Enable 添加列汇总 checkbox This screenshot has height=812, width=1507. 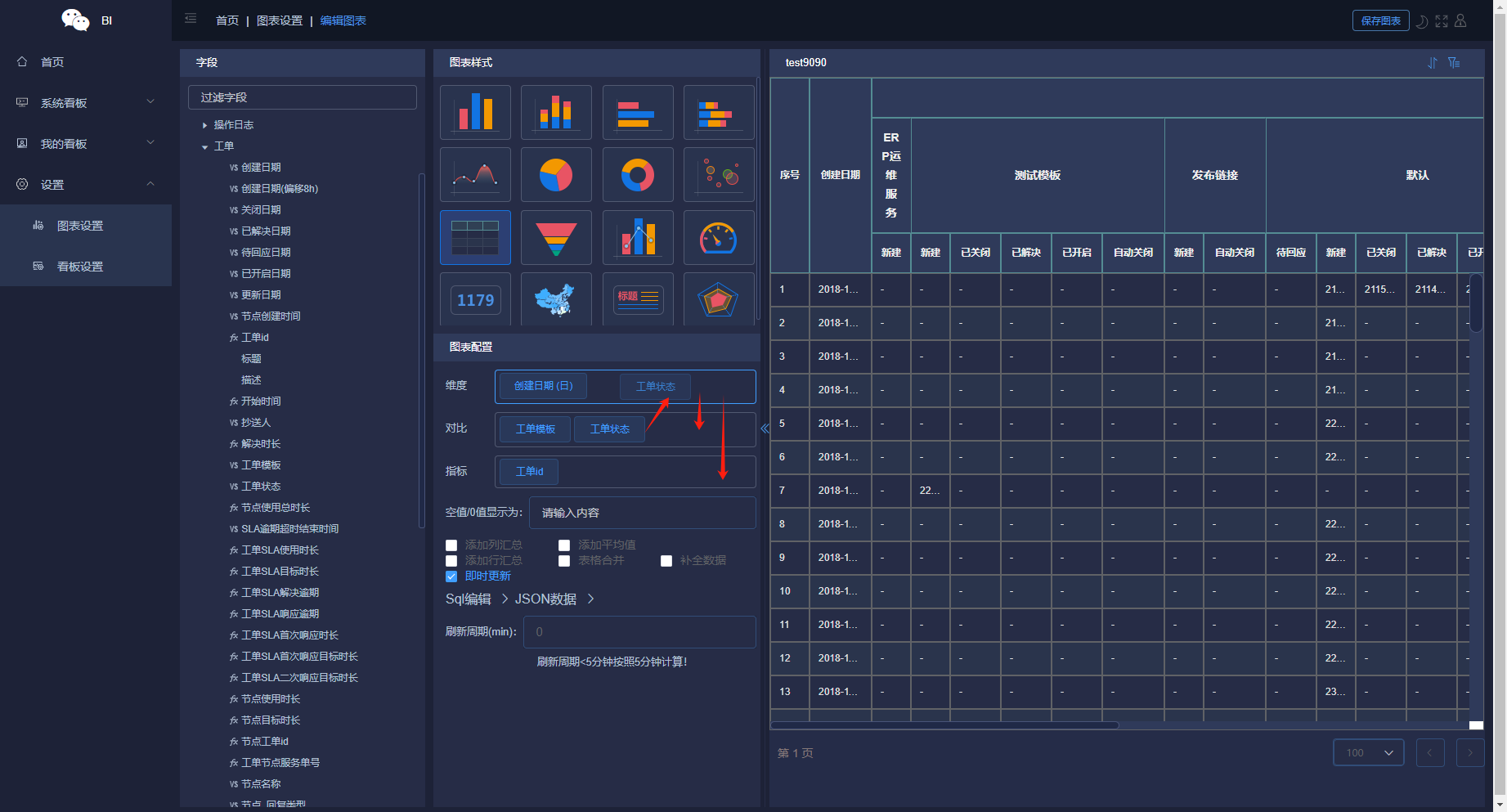451,545
